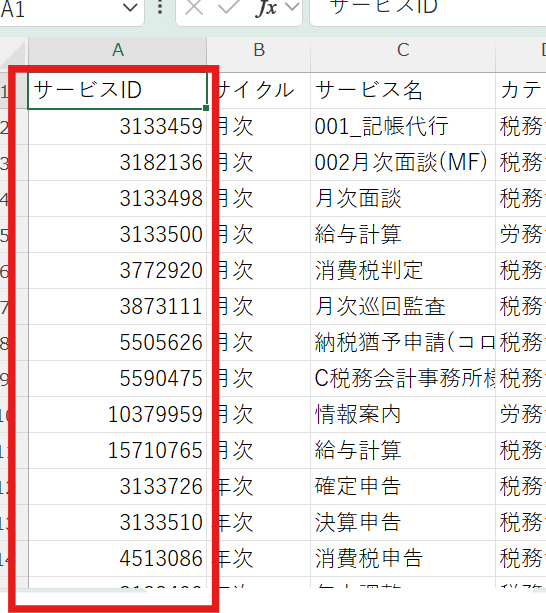Screen dimensions: 546x613
Task: Select the 確定申告 cell
Action: [403, 486]
